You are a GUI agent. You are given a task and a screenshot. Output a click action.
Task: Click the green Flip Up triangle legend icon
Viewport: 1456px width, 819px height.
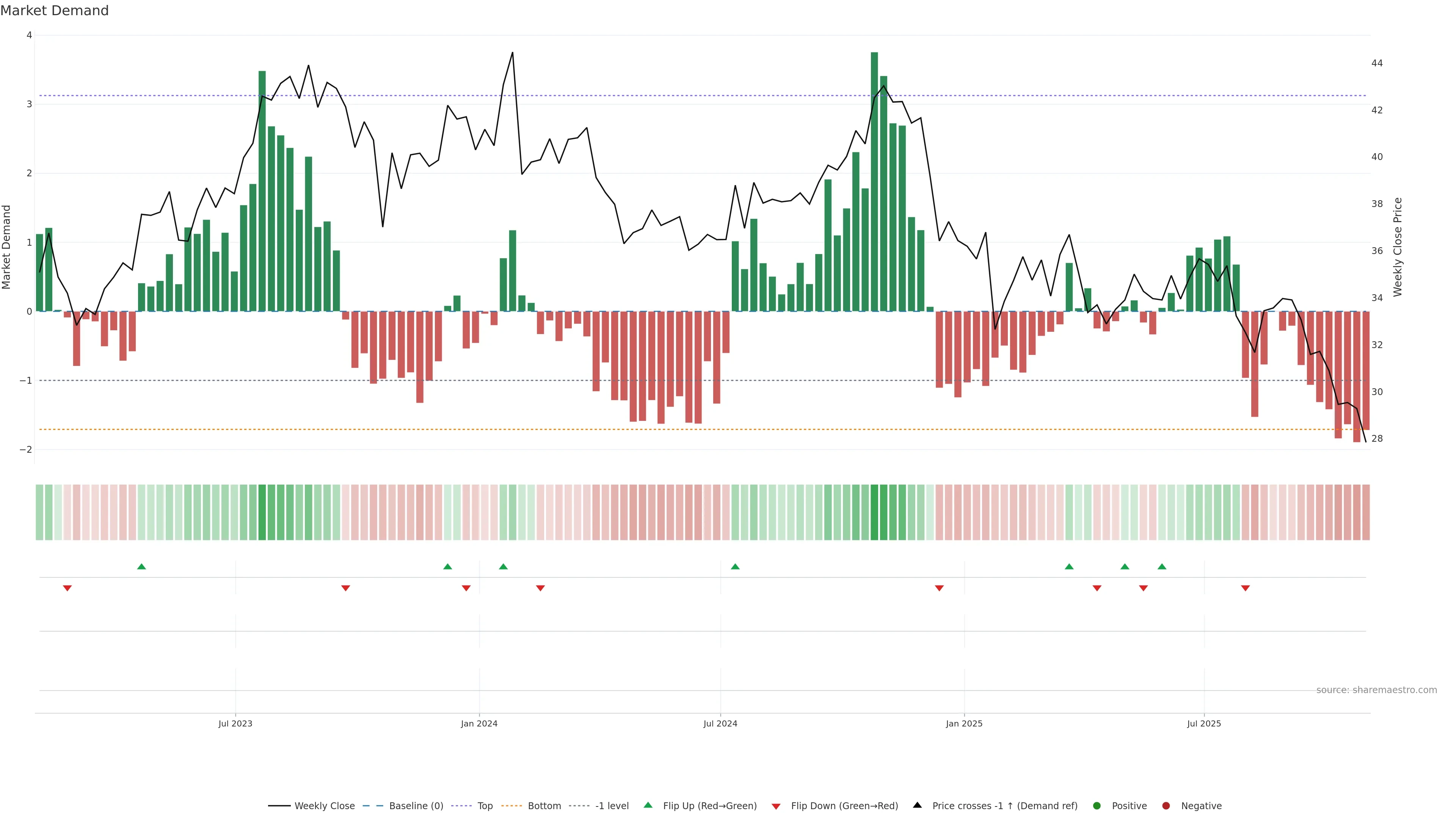[x=648, y=805]
